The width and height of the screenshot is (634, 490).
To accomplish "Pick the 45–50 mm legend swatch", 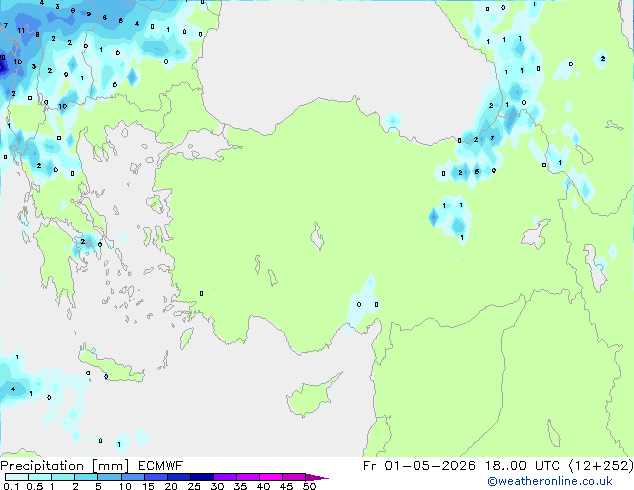I will click(294, 477).
